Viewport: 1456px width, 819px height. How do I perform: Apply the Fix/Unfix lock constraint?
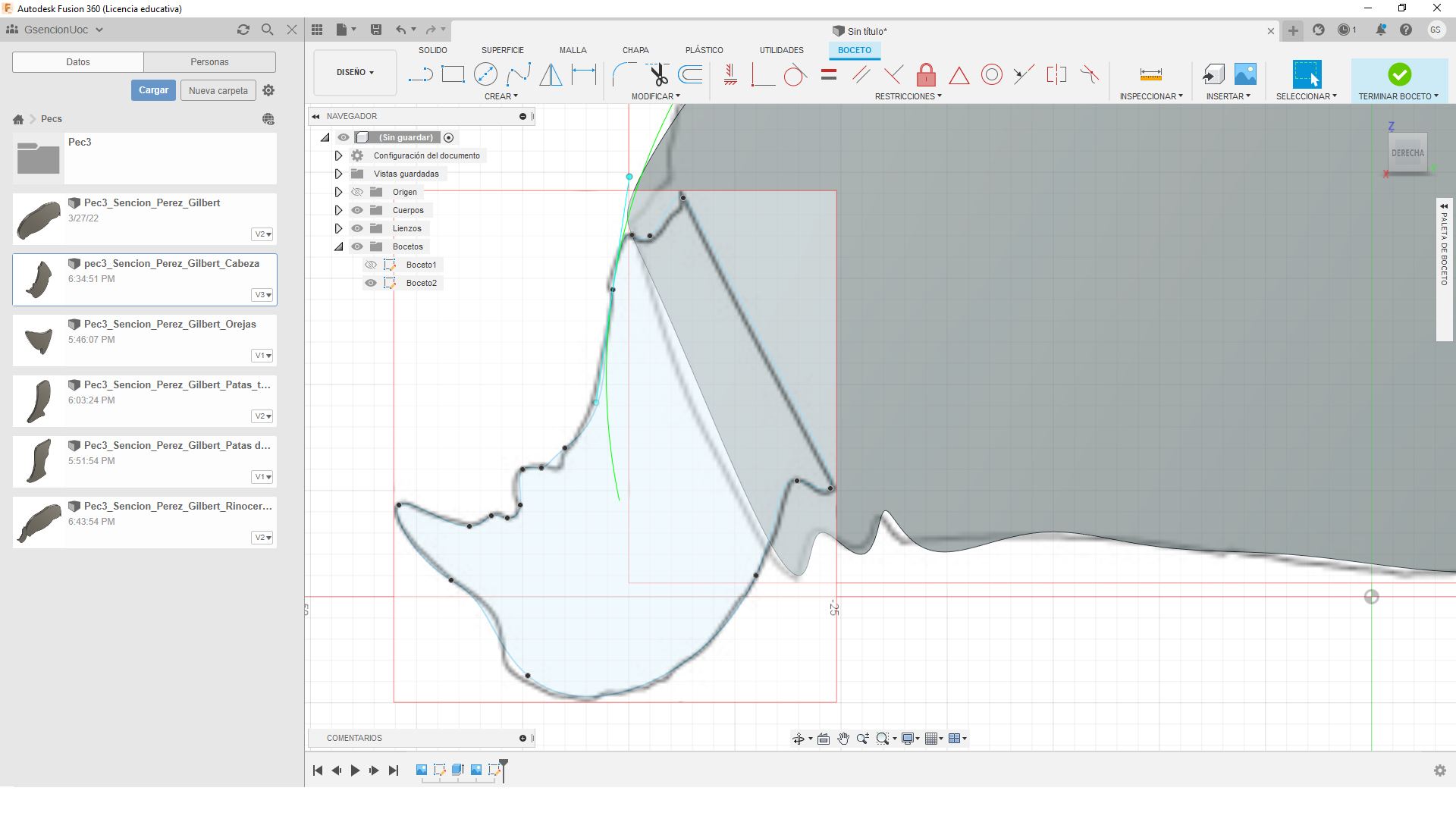(x=926, y=74)
